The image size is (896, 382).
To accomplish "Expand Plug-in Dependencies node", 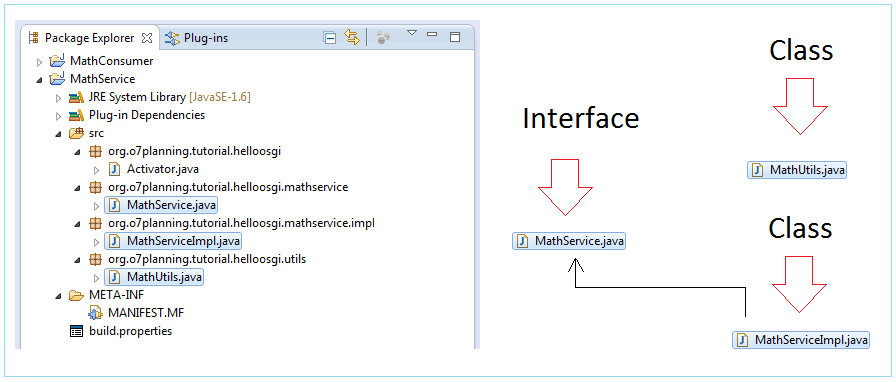I will tap(58, 116).
